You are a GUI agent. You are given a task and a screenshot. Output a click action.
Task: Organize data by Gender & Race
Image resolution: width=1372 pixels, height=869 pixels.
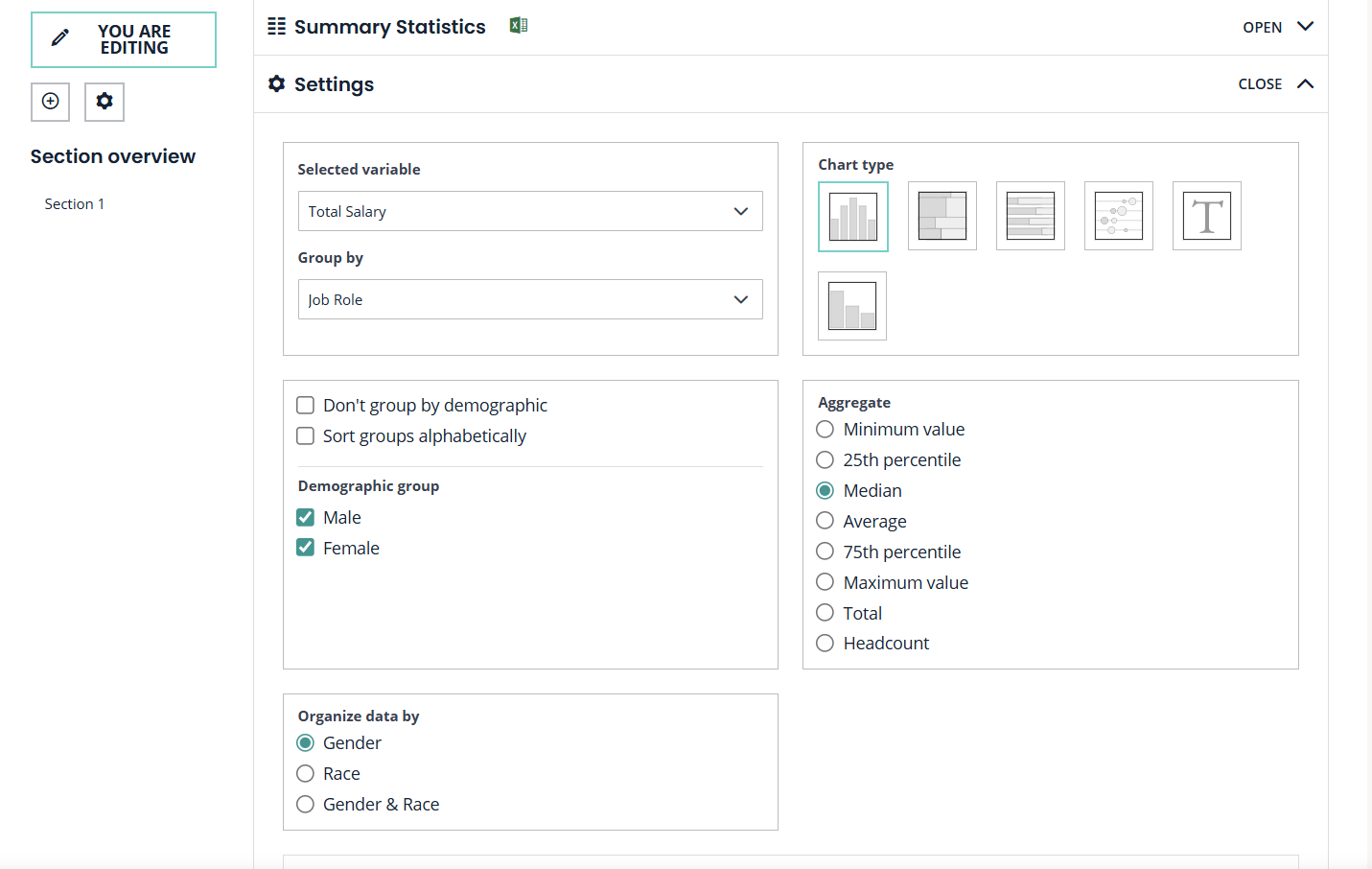[306, 804]
